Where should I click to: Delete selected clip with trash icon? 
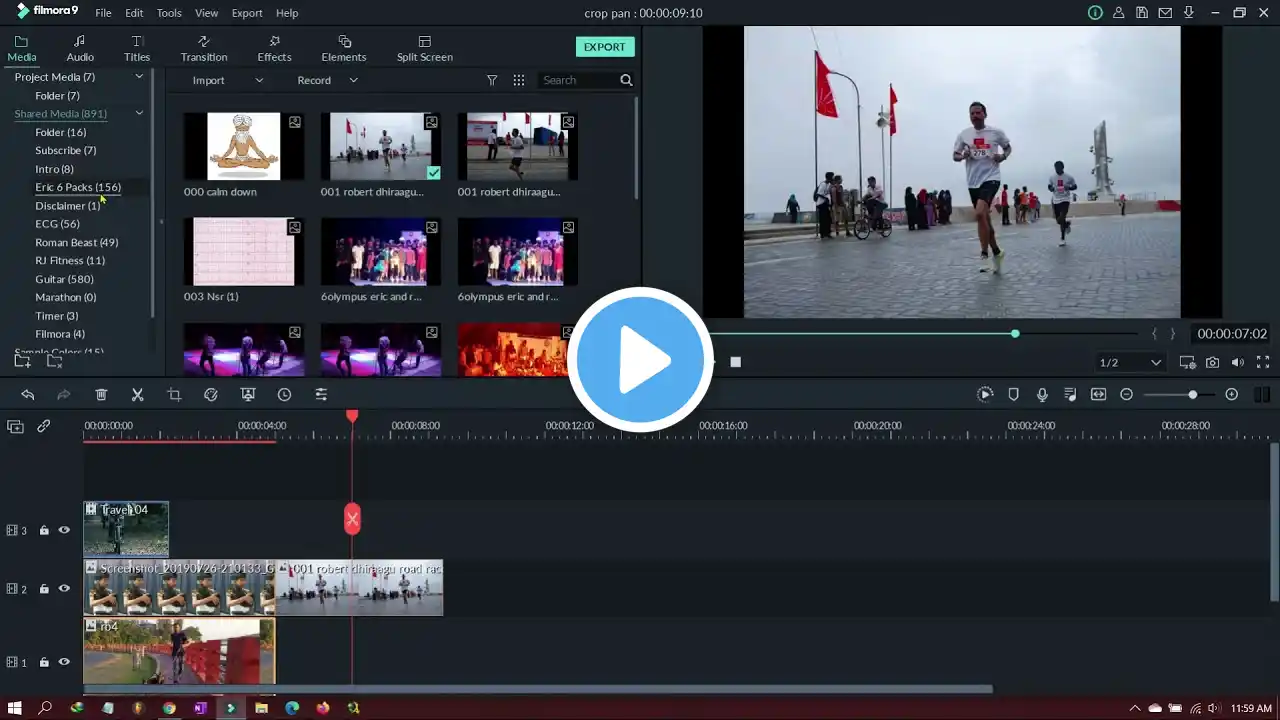tap(101, 395)
